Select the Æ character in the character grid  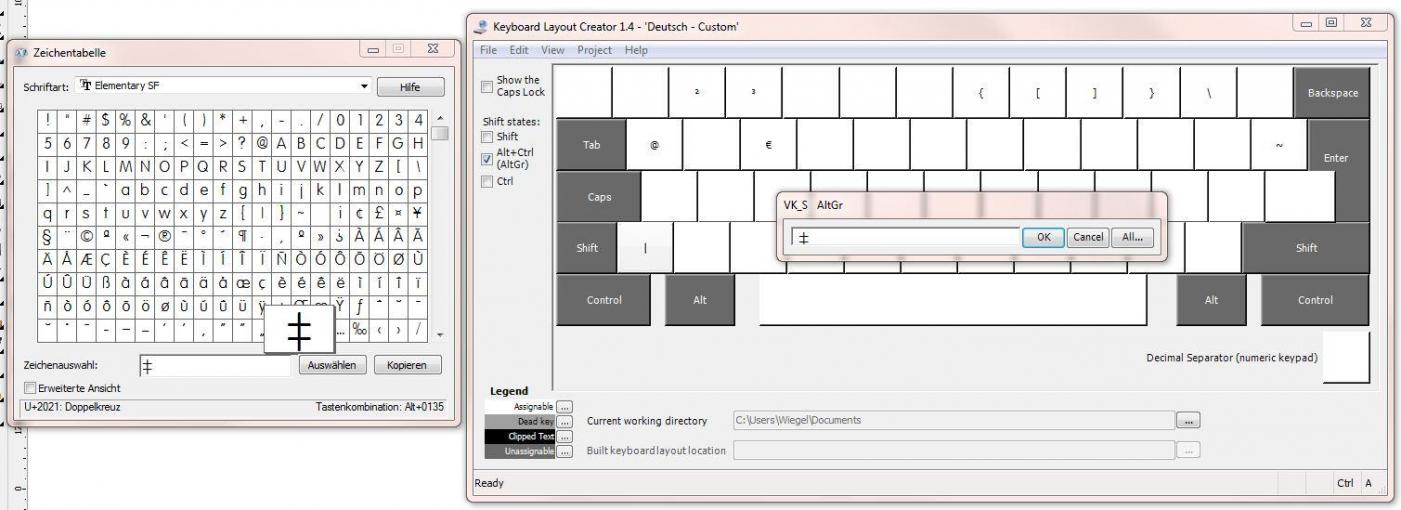coord(84,262)
